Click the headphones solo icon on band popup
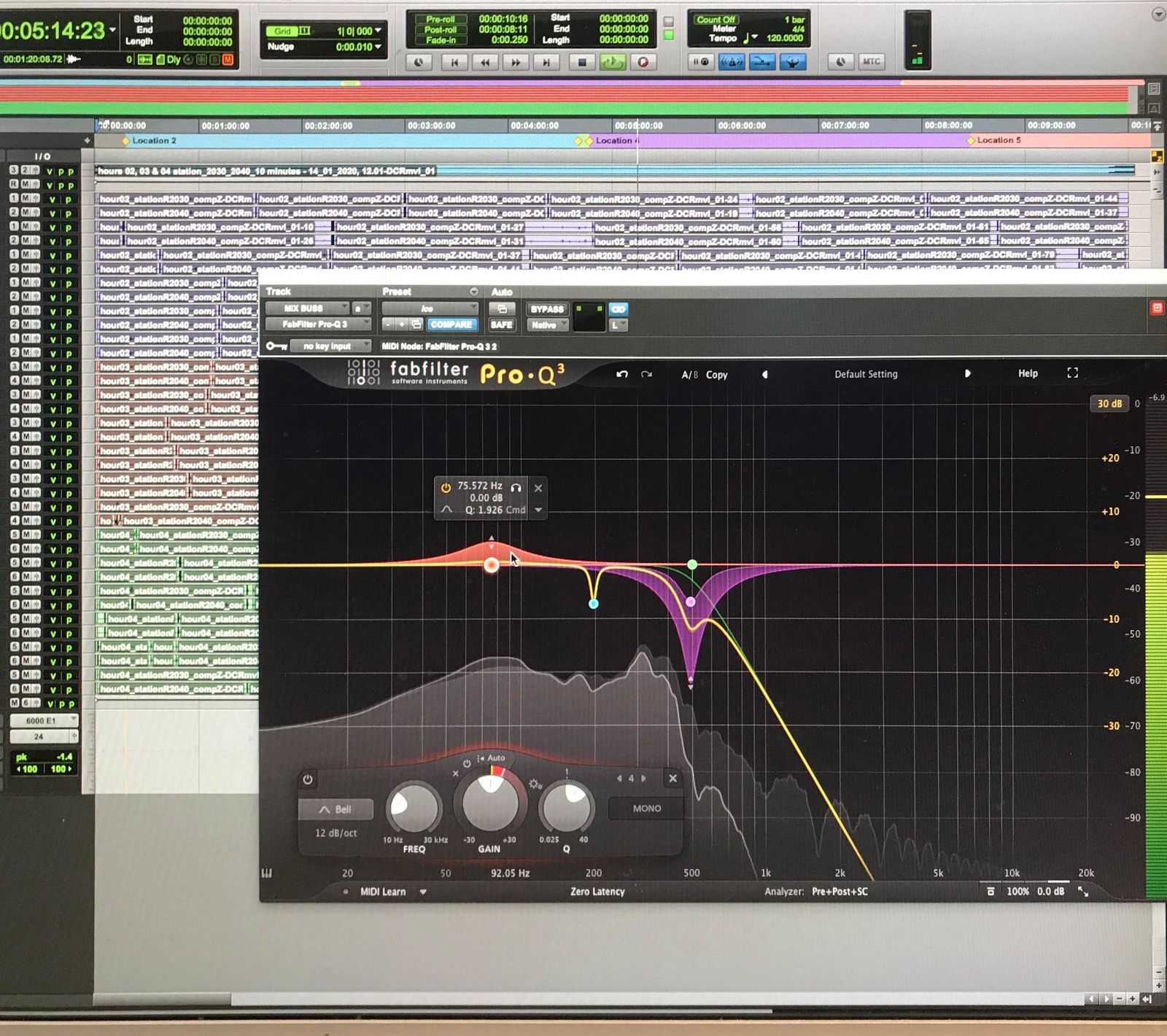The image size is (1167, 1036). coord(516,486)
